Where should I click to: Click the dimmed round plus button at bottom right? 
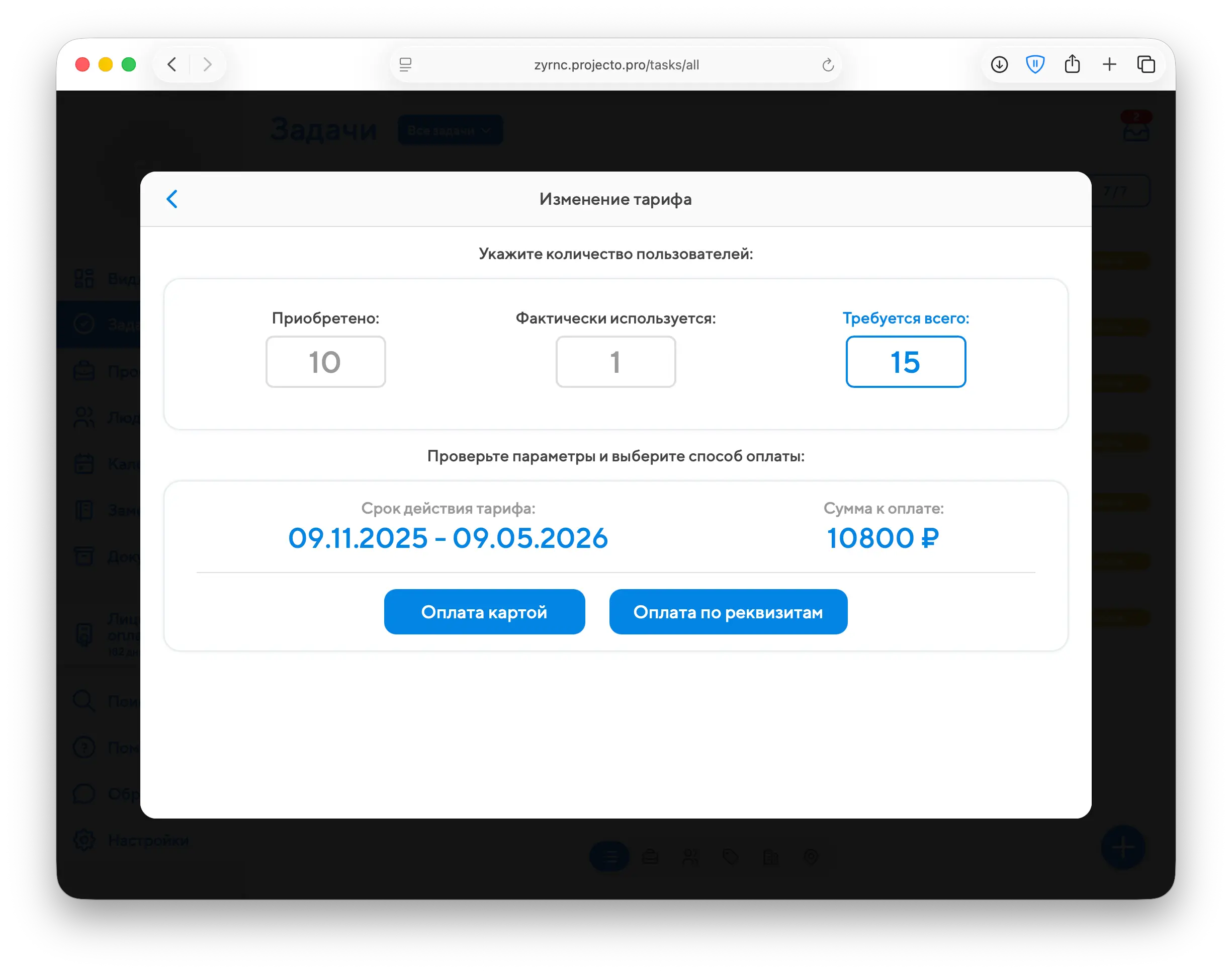click(x=1122, y=847)
